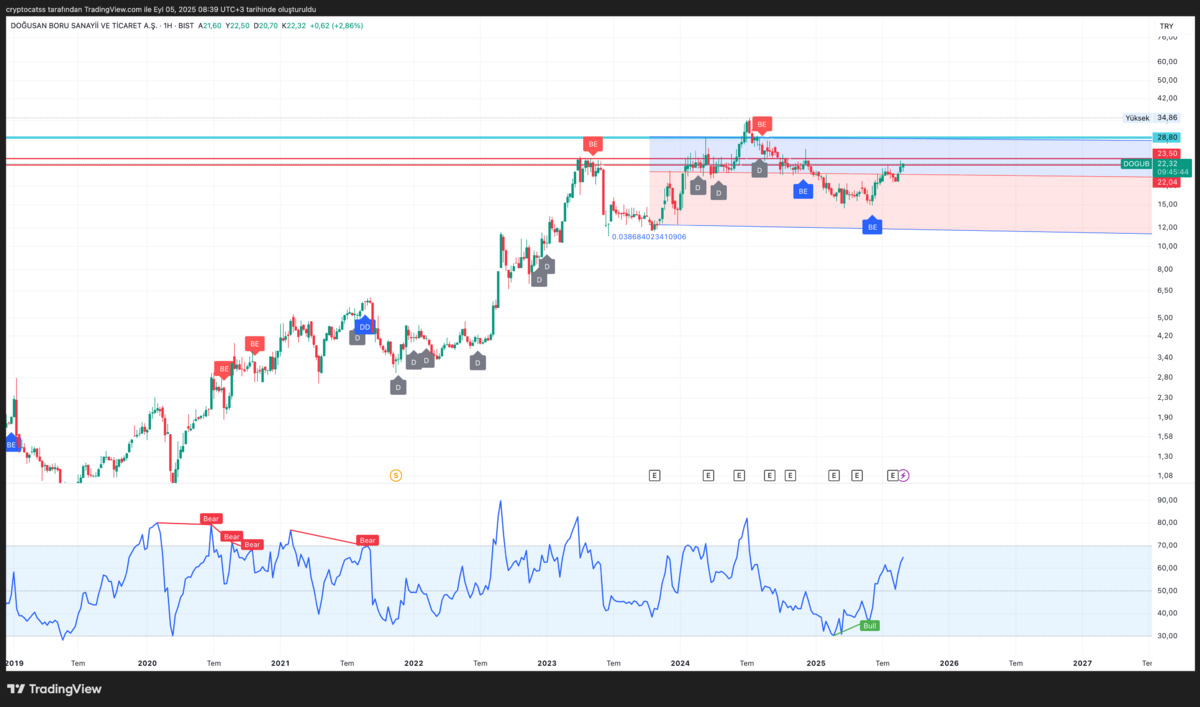
Task: Select blue BE marker at the 12,00 level
Action: pos(872,226)
